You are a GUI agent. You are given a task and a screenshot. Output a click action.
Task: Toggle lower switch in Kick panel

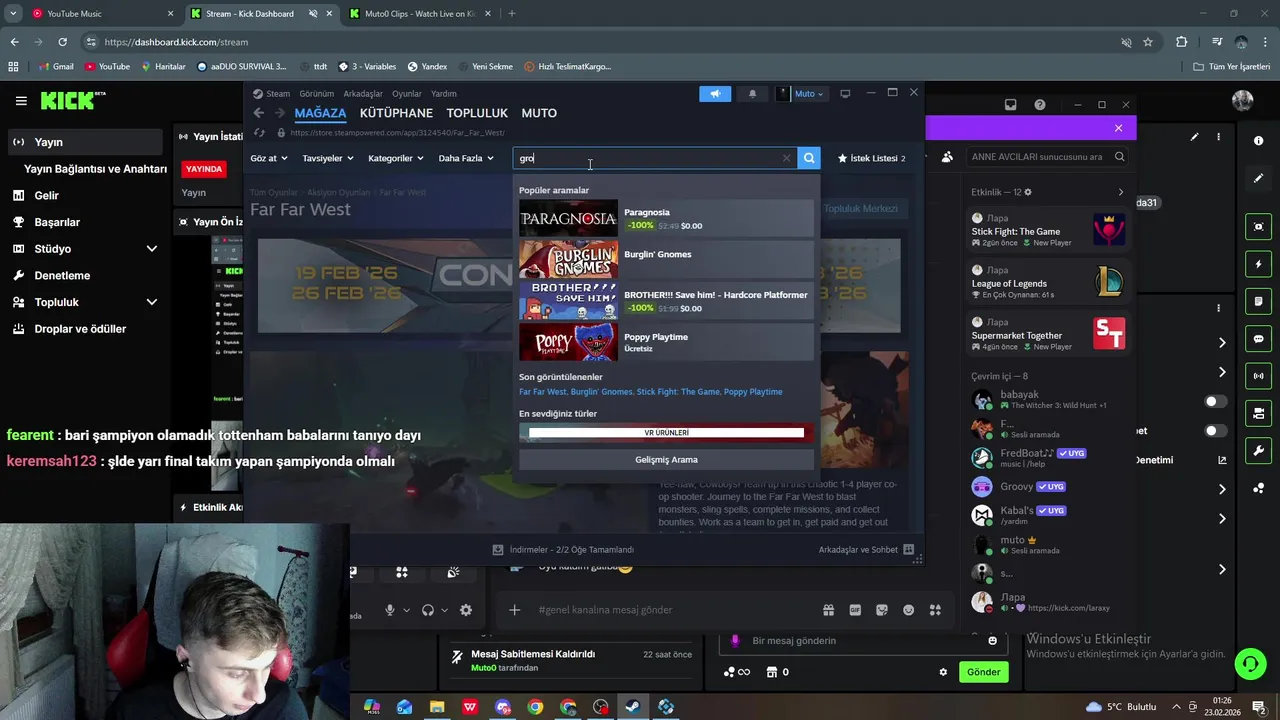pos(1215,431)
